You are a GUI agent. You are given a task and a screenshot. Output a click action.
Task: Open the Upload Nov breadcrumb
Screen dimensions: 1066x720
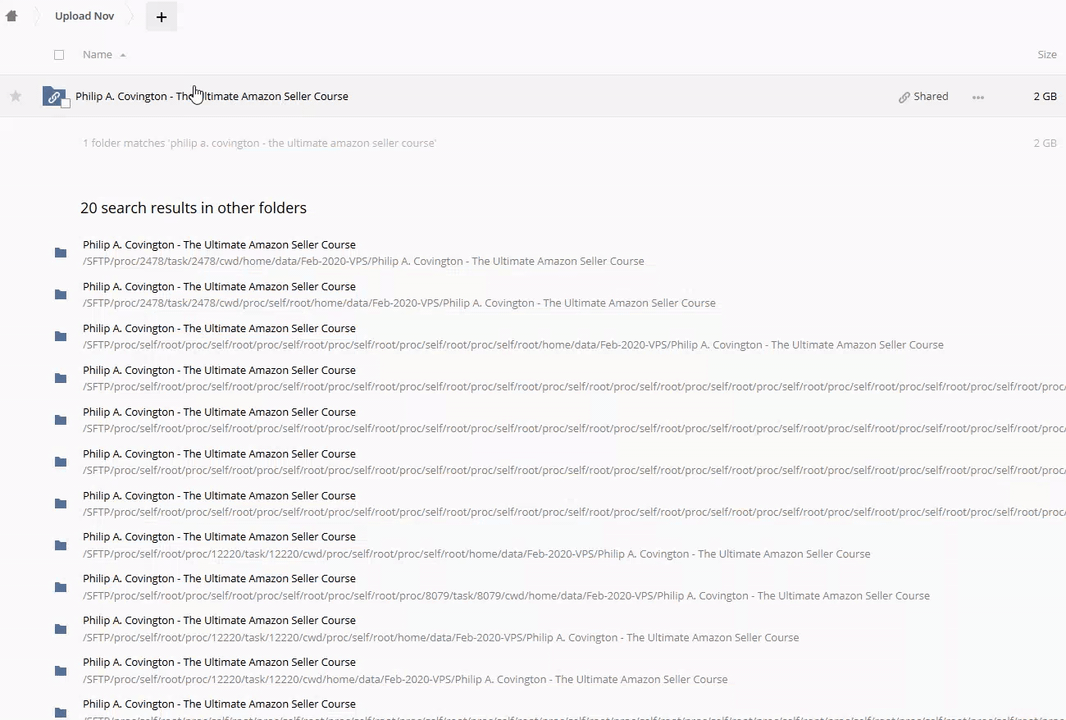tap(84, 16)
